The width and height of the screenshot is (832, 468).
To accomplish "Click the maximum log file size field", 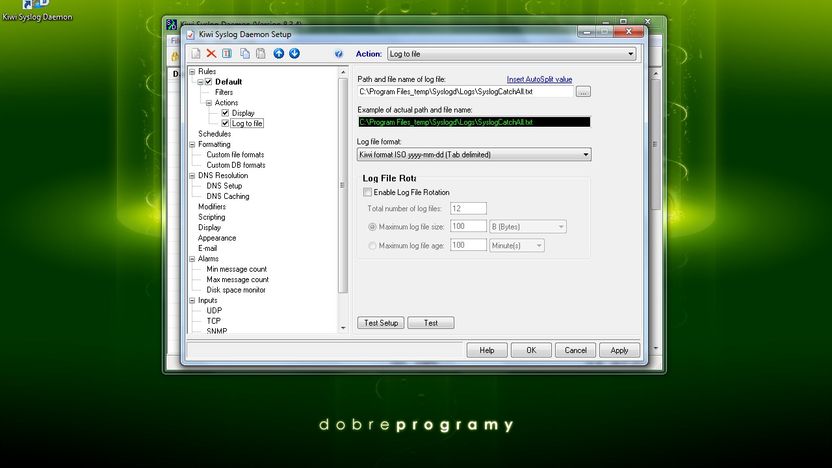I will [469, 227].
